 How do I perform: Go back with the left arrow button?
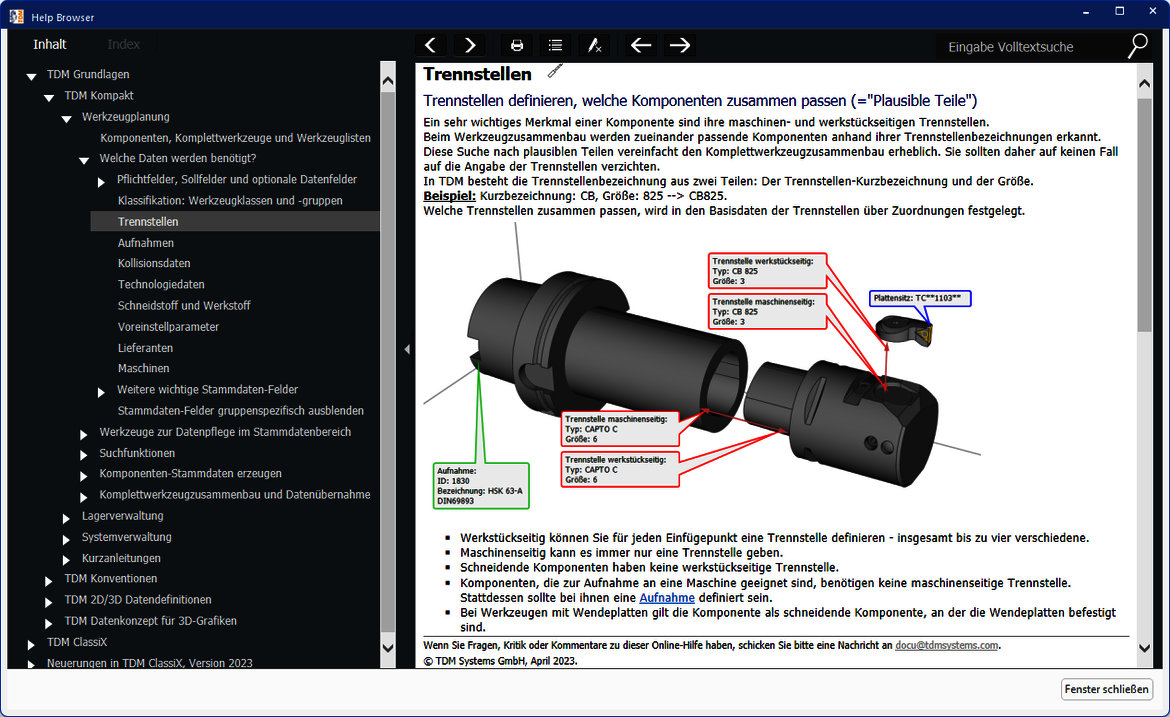tap(641, 45)
